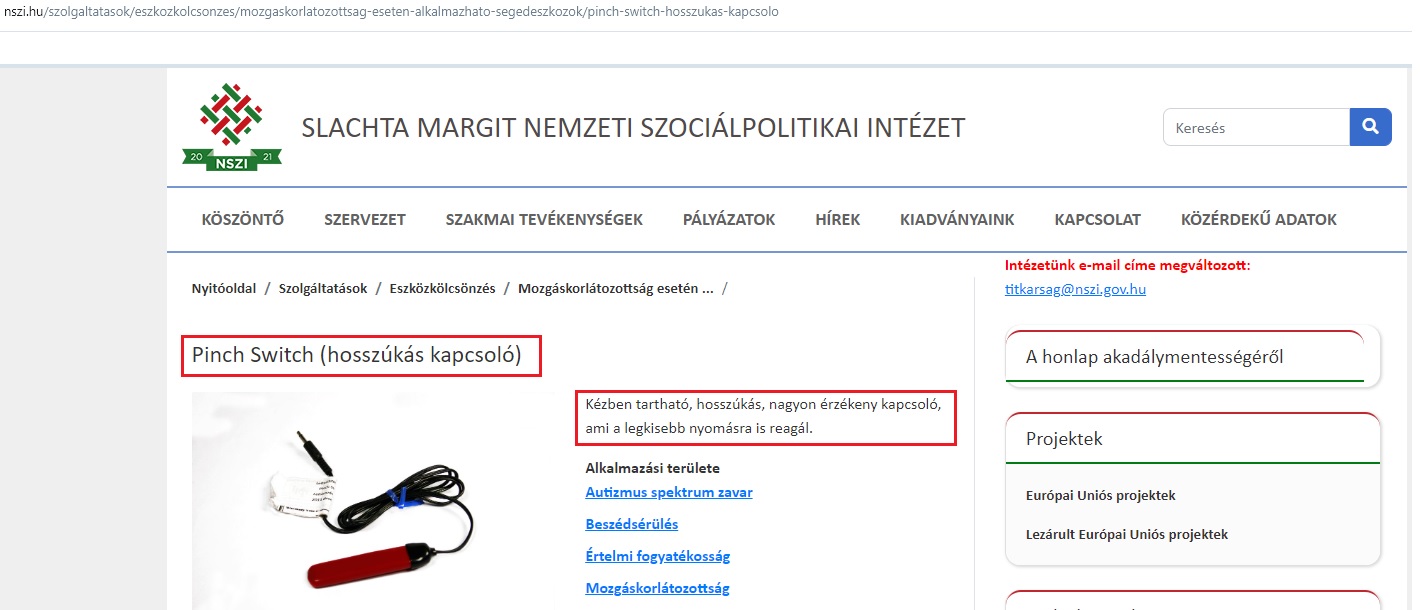Click the browser address bar URL

[x=391, y=12]
